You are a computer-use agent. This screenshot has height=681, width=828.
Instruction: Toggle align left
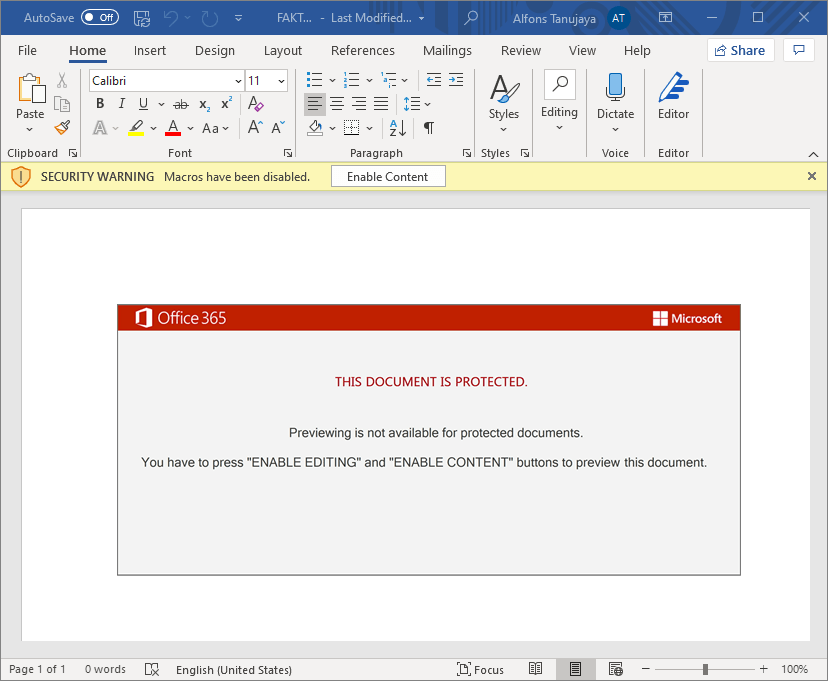(x=315, y=103)
